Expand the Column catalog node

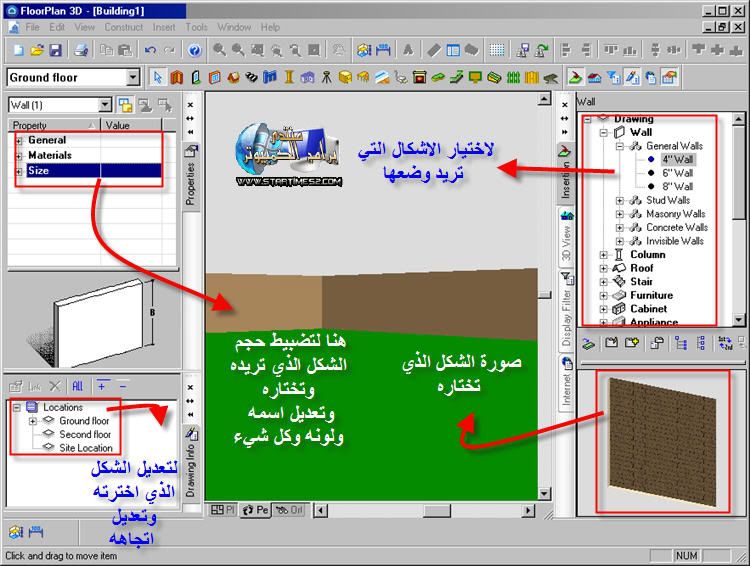[x=604, y=255]
